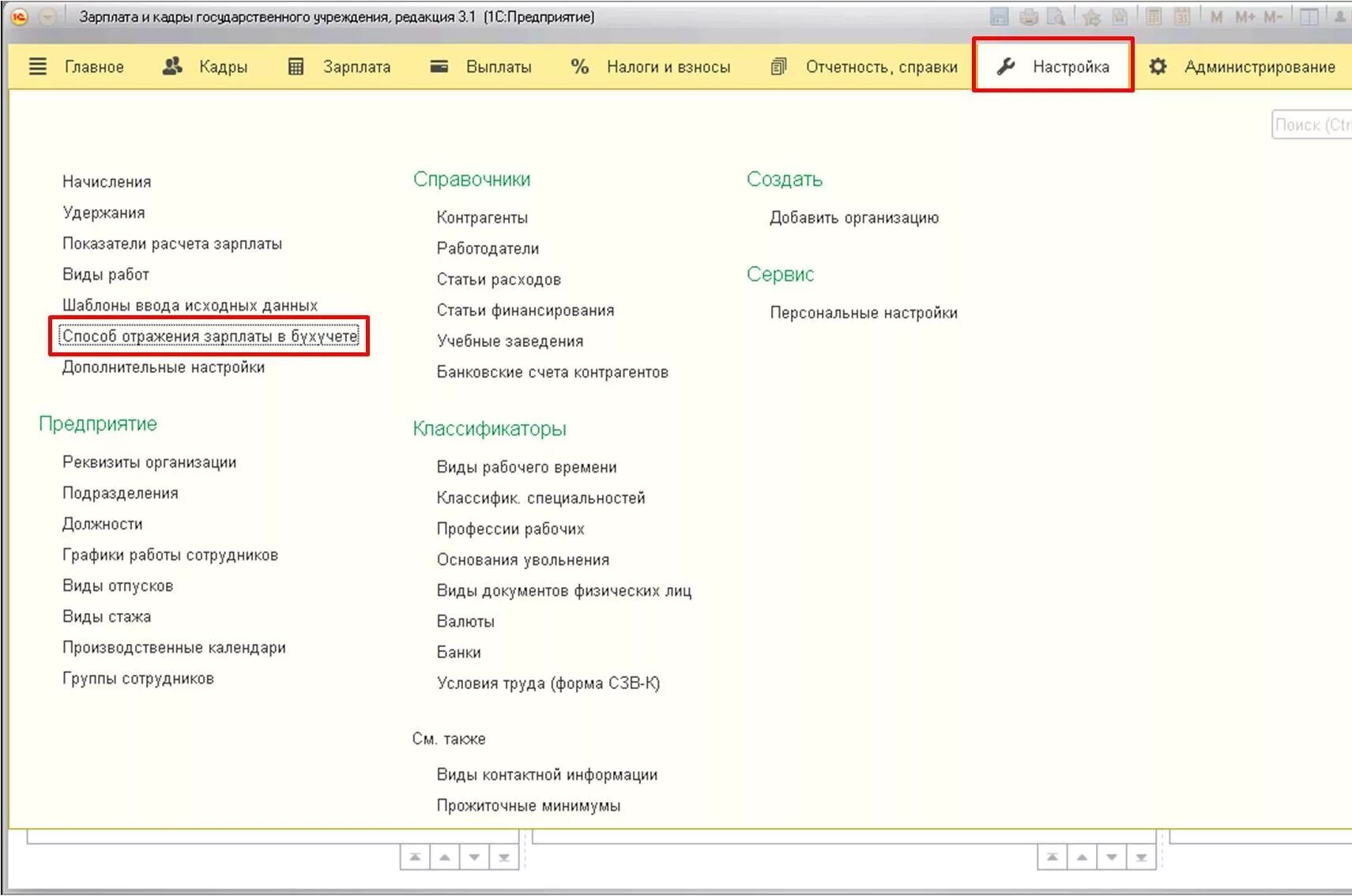The width and height of the screenshot is (1352, 896).
Task: Open main menu dropdown arrow beside 1C logo
Action: point(47,17)
